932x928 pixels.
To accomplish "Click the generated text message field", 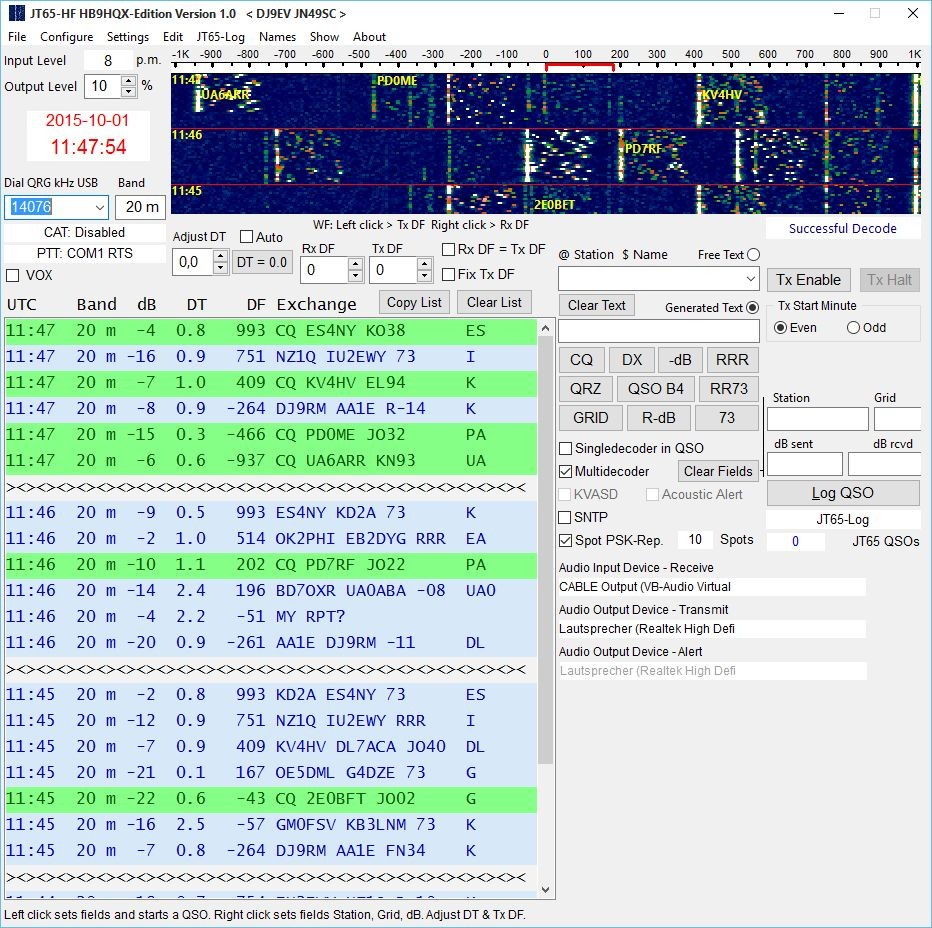I will (659, 331).
